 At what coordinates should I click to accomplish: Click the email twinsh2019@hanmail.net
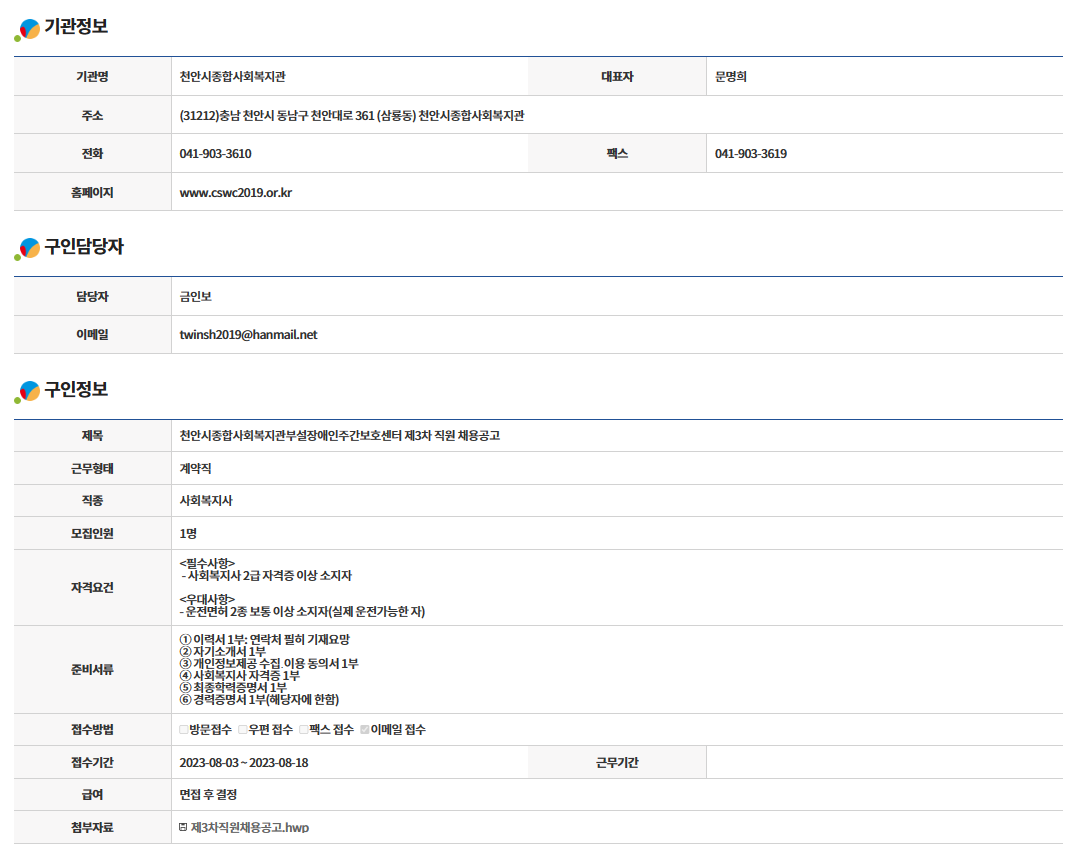click(248, 335)
